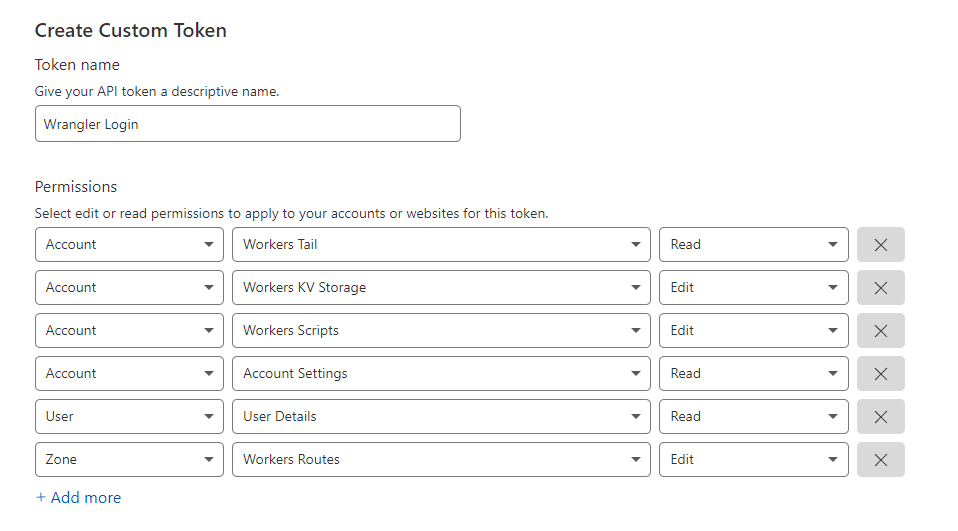Screen dimensions: 958x531
Task: Remove the Workers Routes permission row
Action: pyautogui.click(x=880, y=460)
